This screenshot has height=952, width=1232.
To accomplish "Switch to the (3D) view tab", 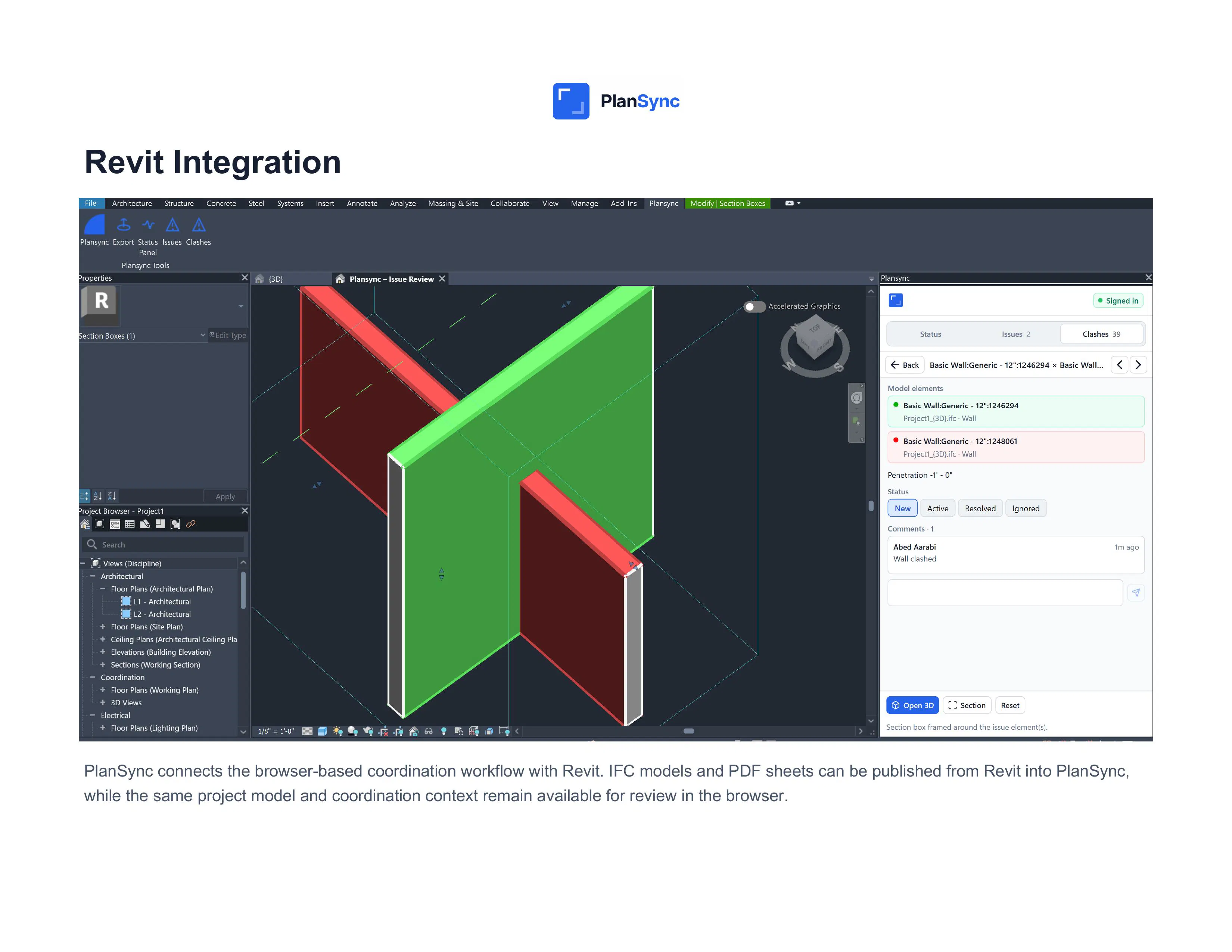I will tap(275, 279).
